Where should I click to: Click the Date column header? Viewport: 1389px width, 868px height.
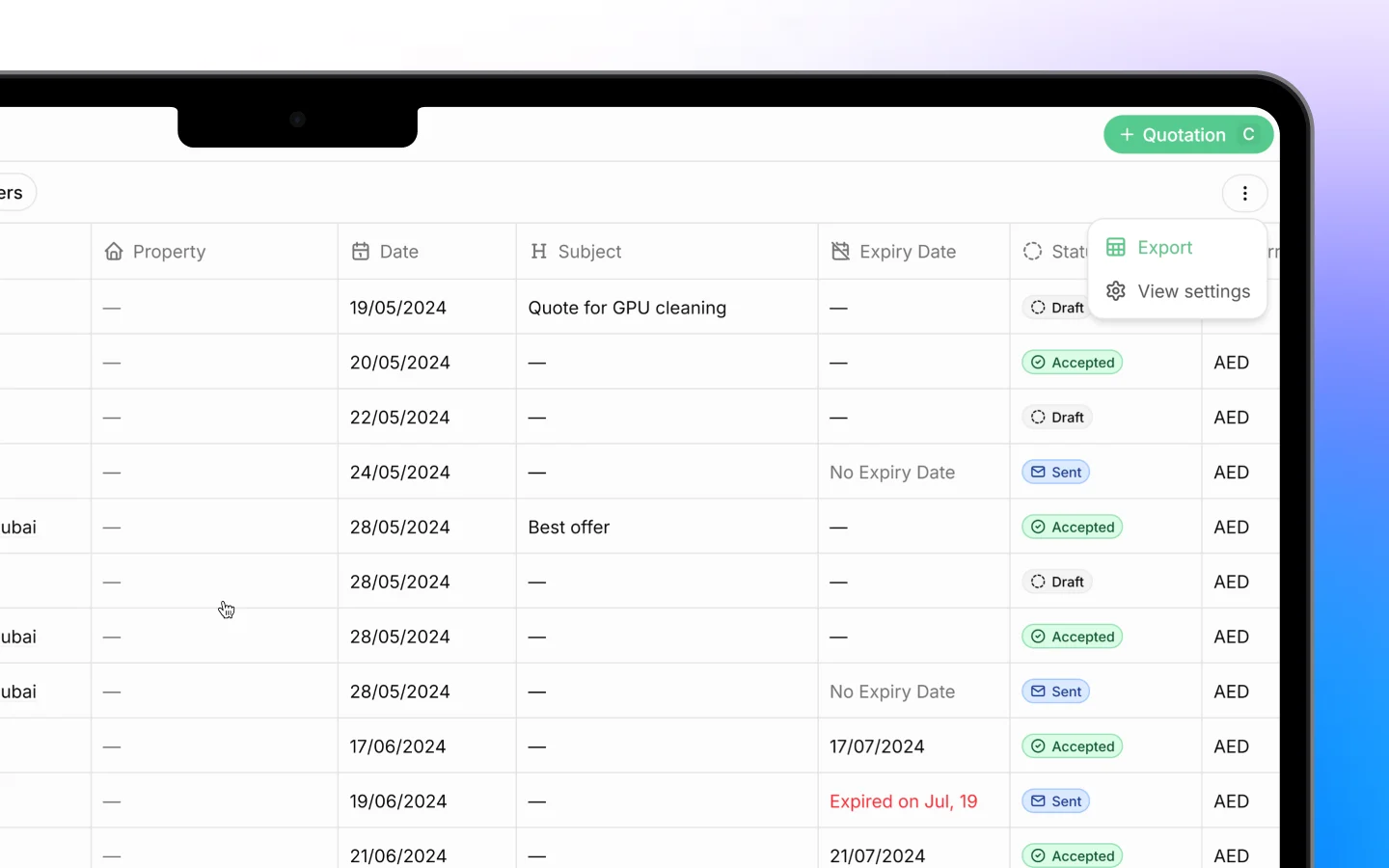427,252
